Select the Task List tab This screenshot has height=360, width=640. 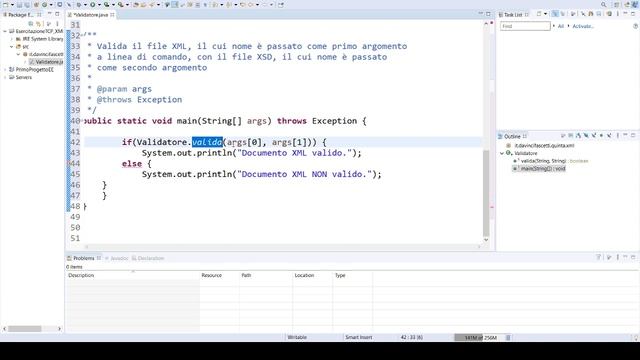click(513, 15)
